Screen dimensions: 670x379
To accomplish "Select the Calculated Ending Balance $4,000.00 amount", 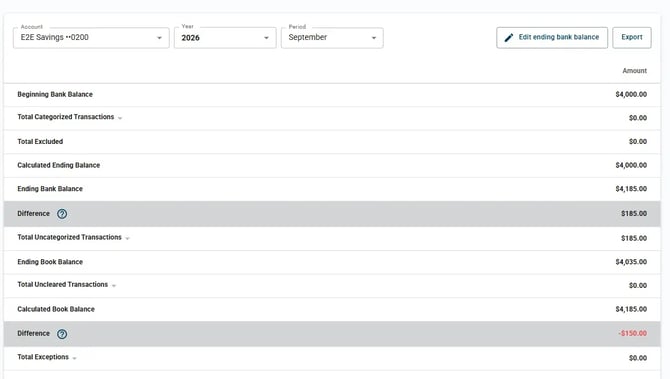I will pos(631,165).
